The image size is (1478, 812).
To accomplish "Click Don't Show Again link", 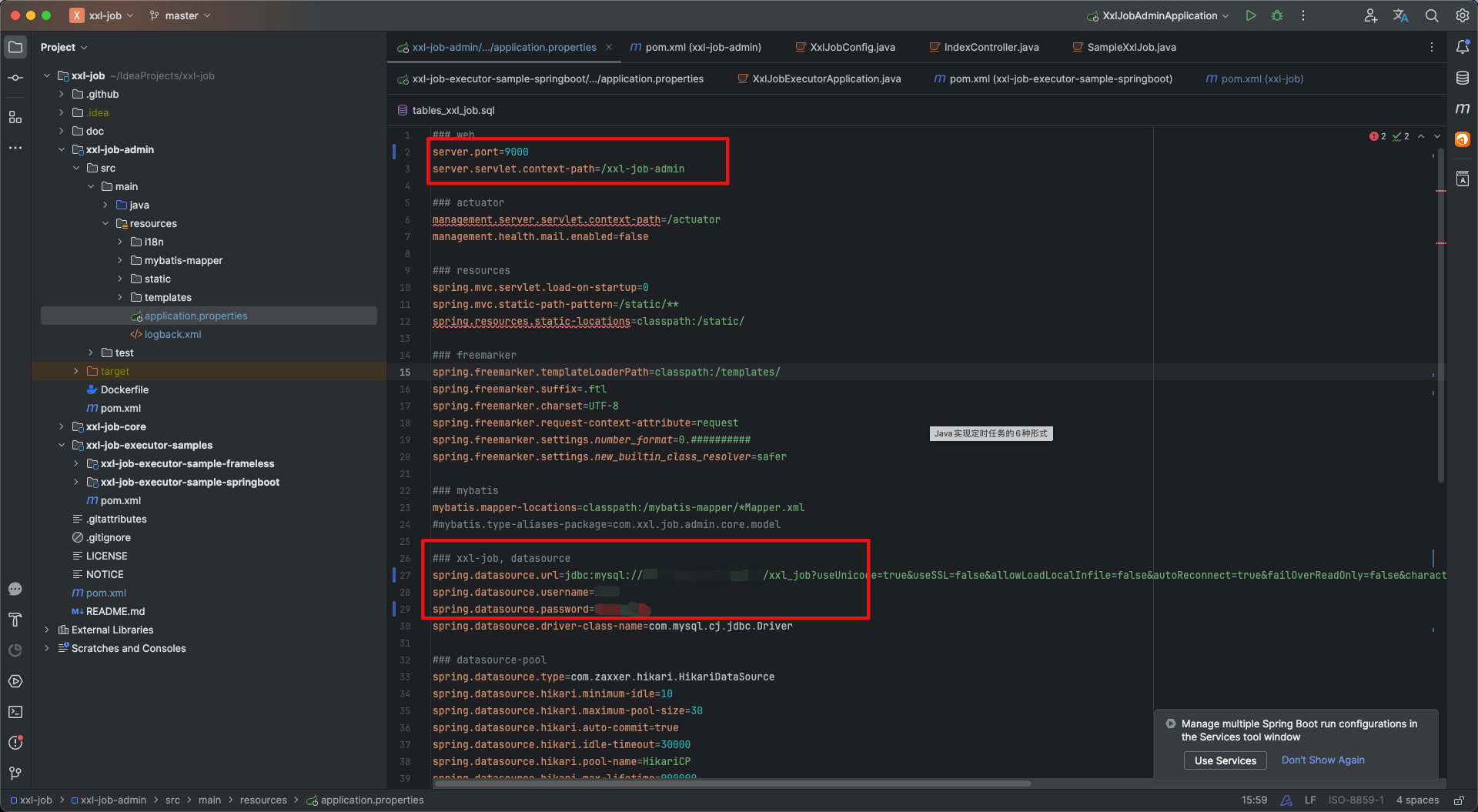I will [x=1323, y=760].
